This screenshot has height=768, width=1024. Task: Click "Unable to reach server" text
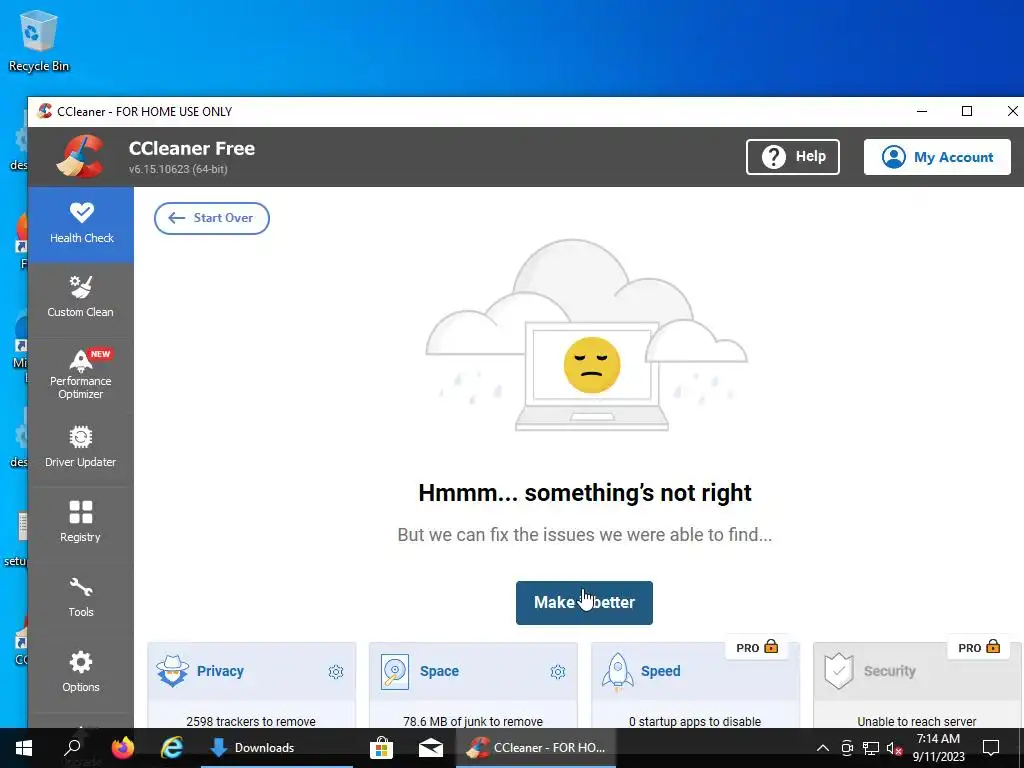tap(917, 722)
